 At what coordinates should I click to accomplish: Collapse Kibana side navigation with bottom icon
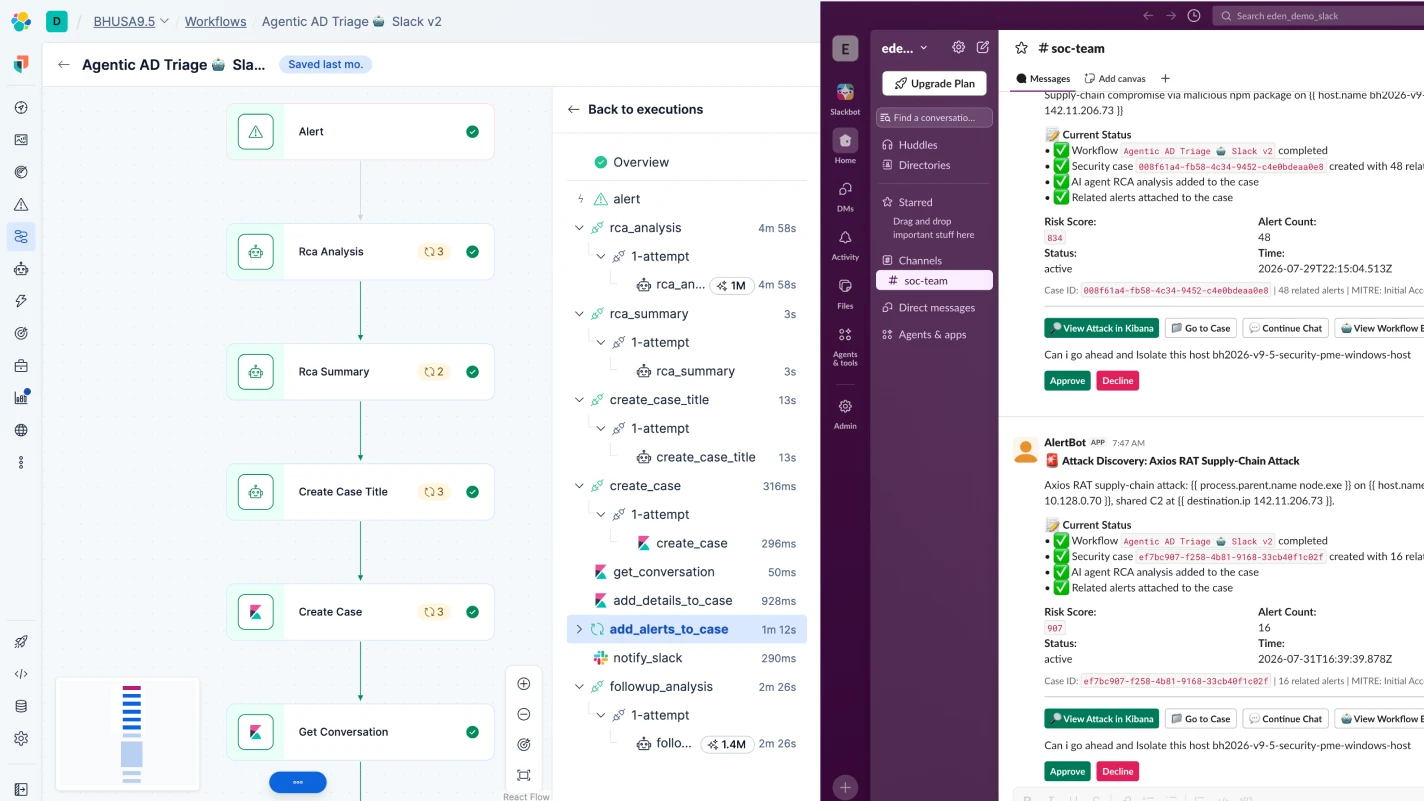pos(21,790)
